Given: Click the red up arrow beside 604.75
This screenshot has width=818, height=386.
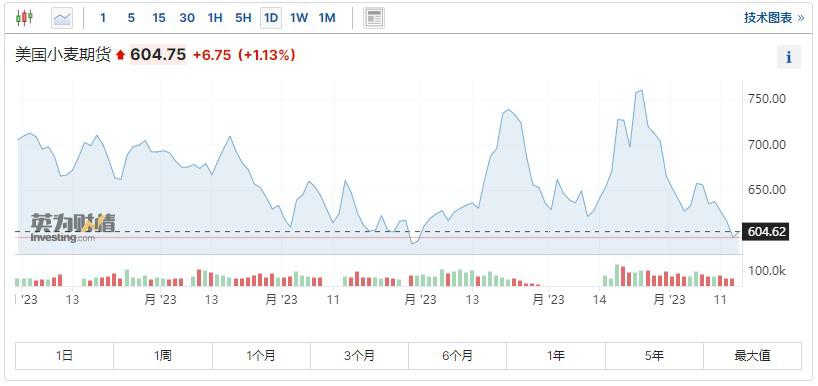Looking at the screenshot, I should pyautogui.click(x=121, y=55).
